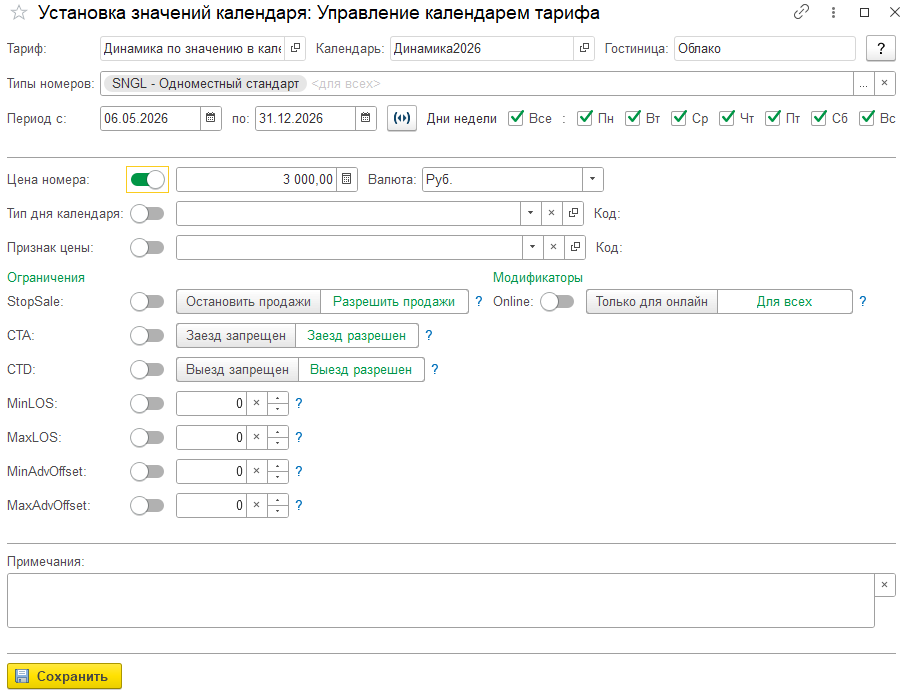Show help for MaxLOS field
The width and height of the screenshot is (912, 698).
[x=299, y=437]
